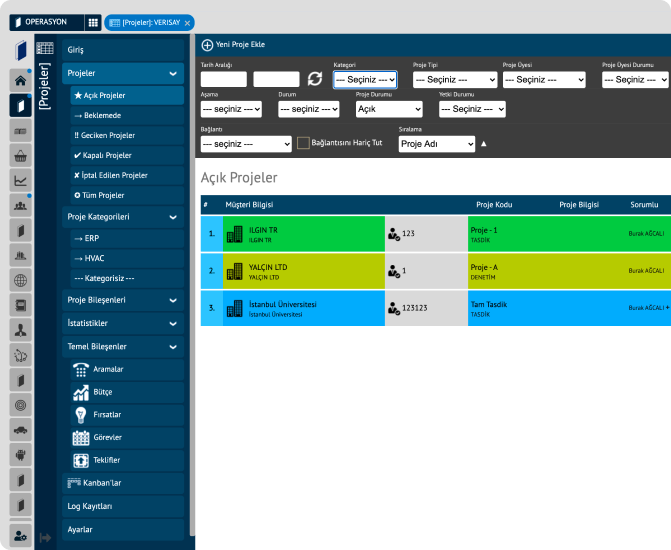This screenshot has height=550, width=671.
Task: Collapse the Projeler menu section
Action: (x=123, y=73)
